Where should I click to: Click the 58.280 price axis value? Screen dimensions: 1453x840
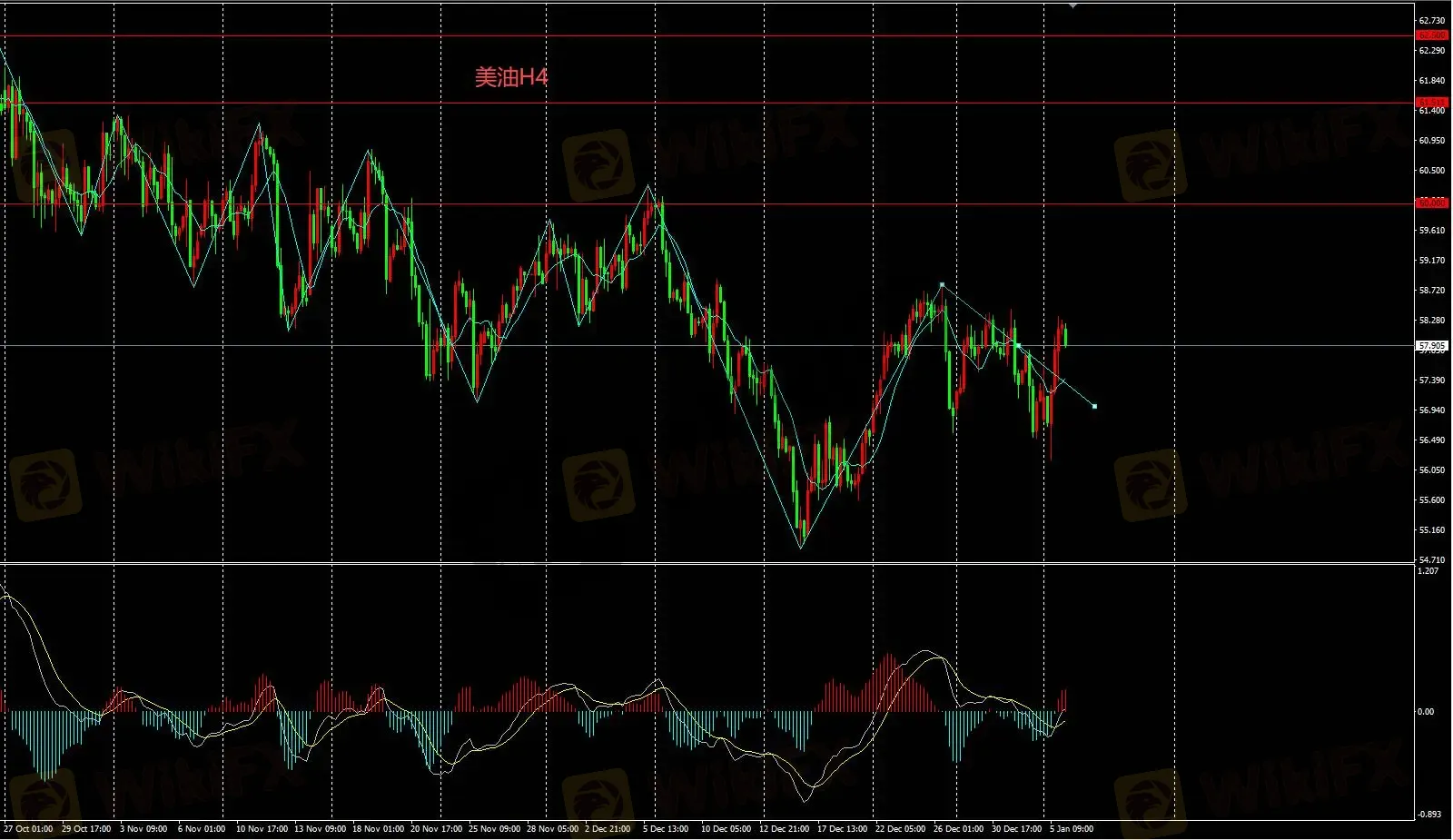point(1431,321)
